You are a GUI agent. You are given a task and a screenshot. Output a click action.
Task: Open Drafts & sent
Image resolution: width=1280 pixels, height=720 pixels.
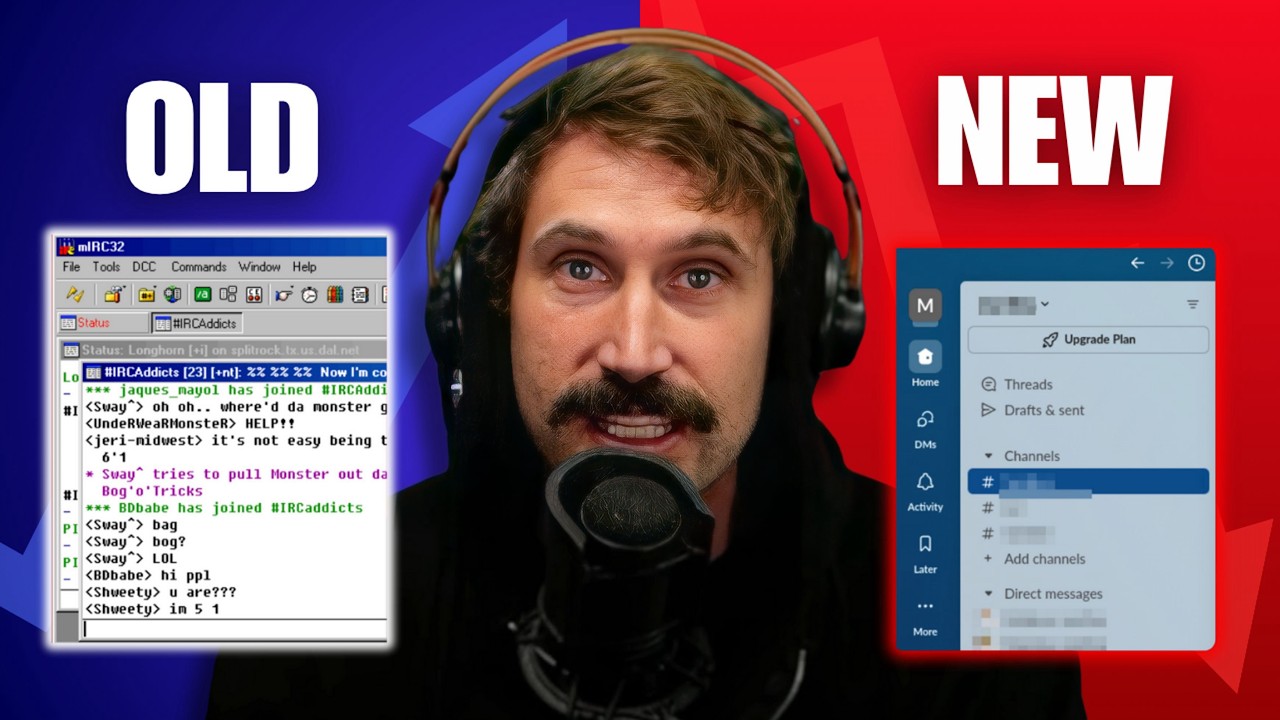1032,410
